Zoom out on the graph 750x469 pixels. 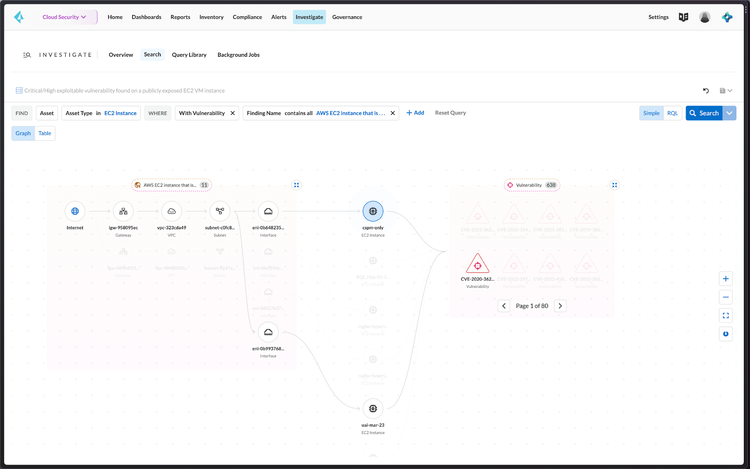point(726,297)
